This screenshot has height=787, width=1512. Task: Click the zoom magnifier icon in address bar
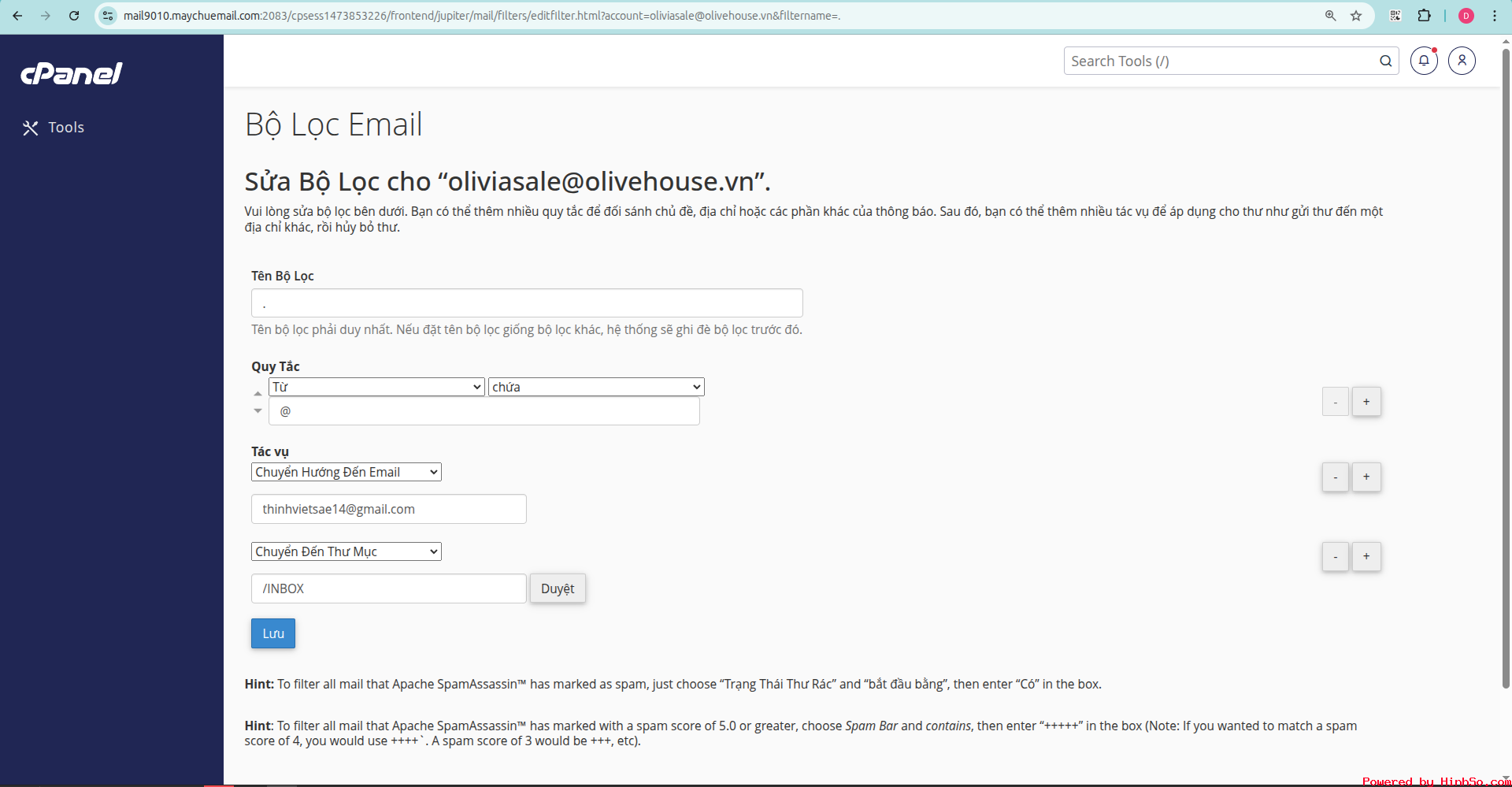(x=1330, y=16)
